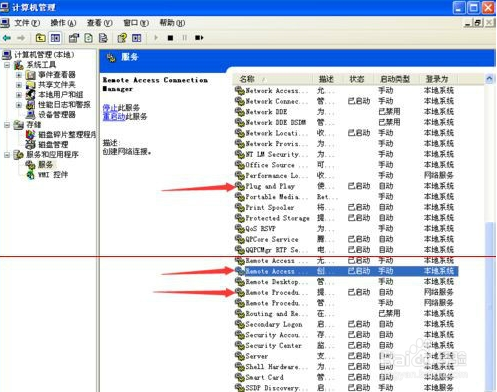Open the Properties toolbar icon

pyautogui.click(x=74, y=38)
